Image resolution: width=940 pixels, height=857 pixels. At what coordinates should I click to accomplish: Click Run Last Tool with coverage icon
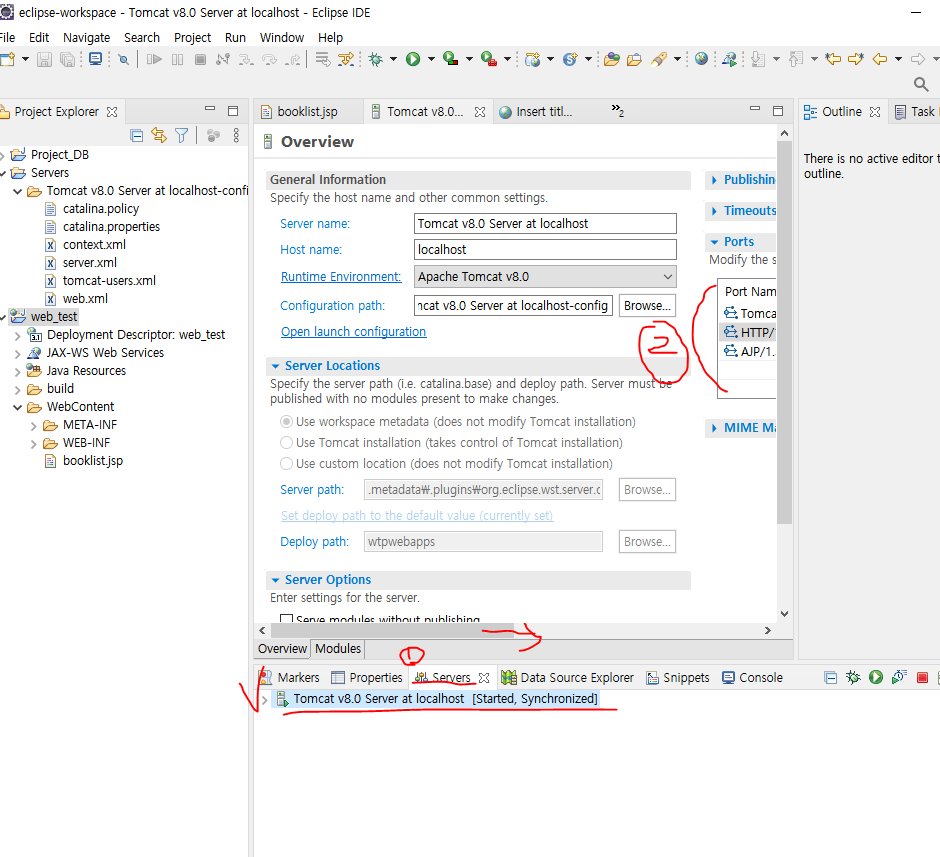click(450, 59)
